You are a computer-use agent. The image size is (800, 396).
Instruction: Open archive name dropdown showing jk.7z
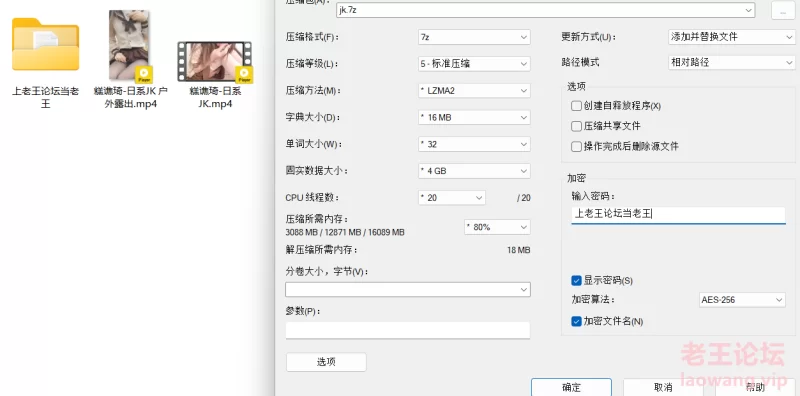[x=545, y=10]
